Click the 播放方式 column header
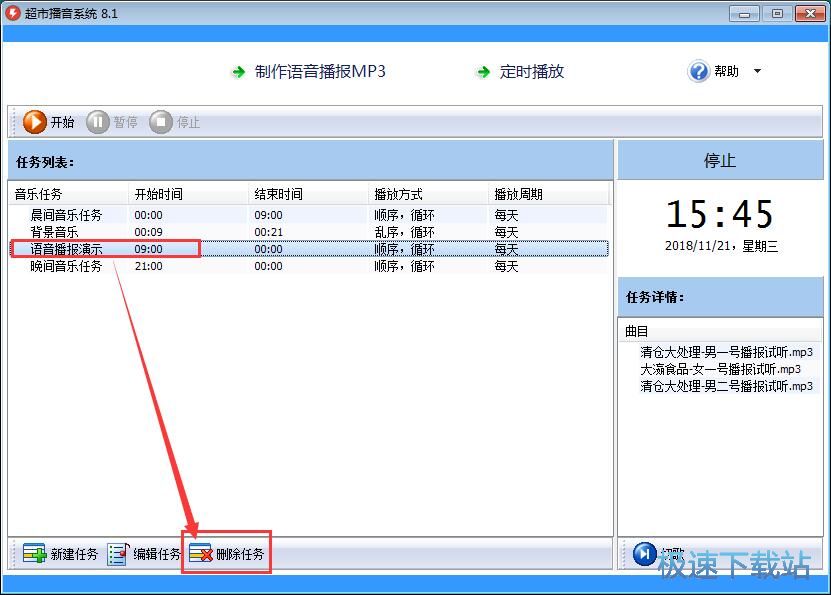The height and width of the screenshot is (595, 831). click(428, 194)
